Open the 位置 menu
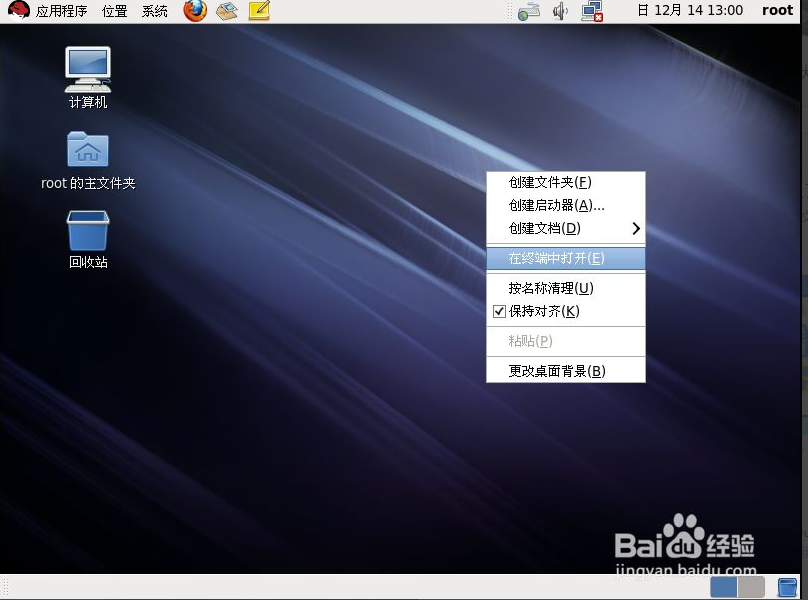808x600 pixels. coord(114,11)
